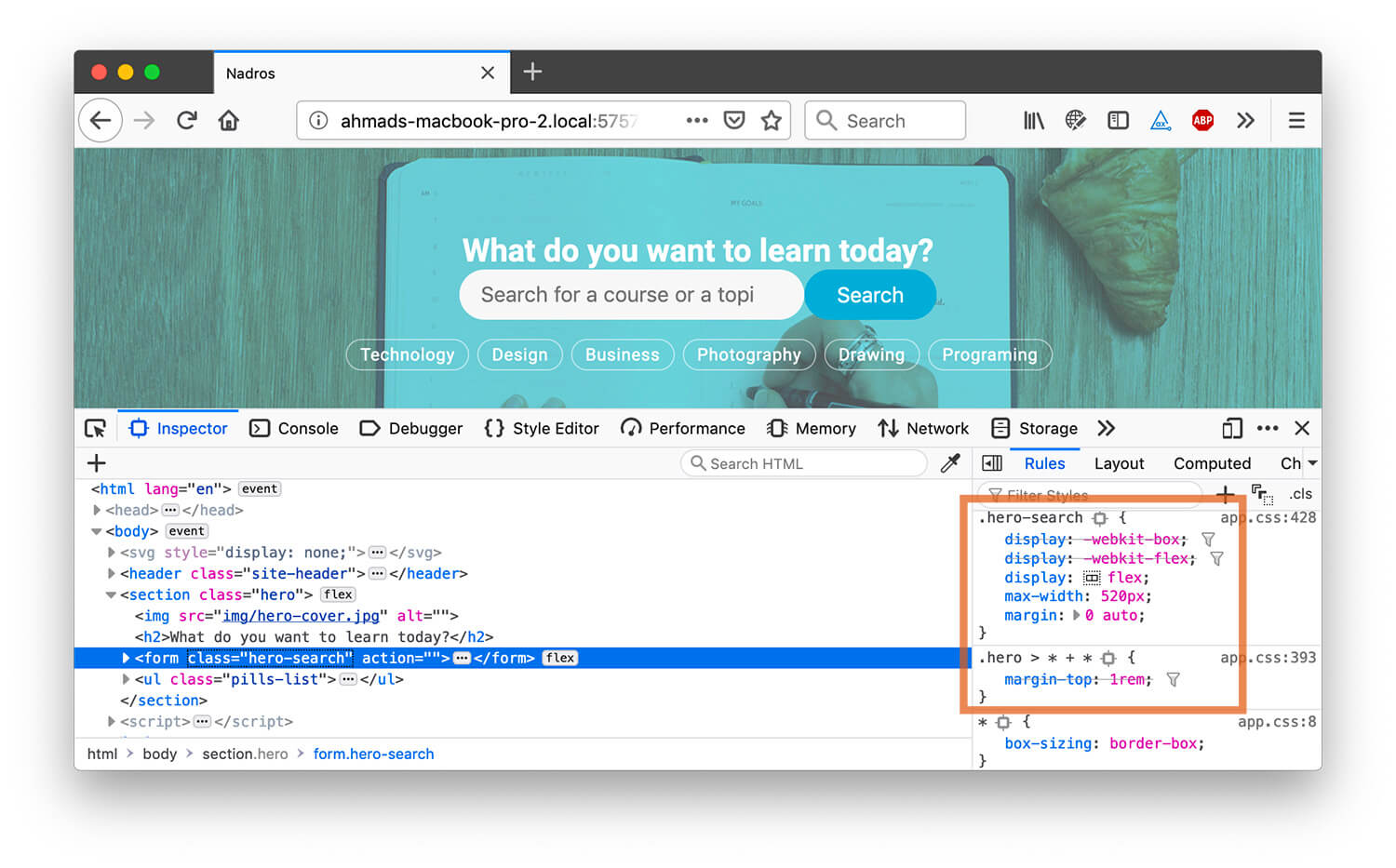Open the Firefox hamburger menu

tap(1295, 121)
